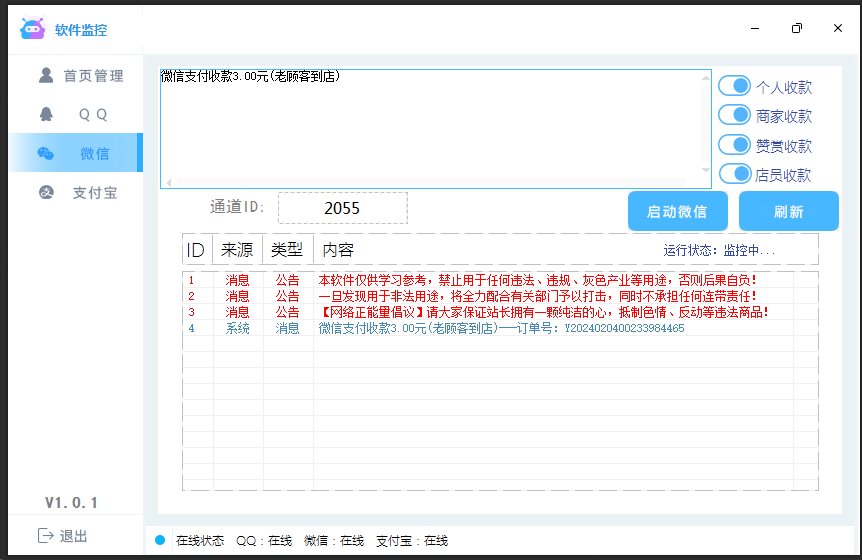The image size is (862, 560).
Task: Click the QQ penguin icon in sidebar
Action: click(x=46, y=114)
